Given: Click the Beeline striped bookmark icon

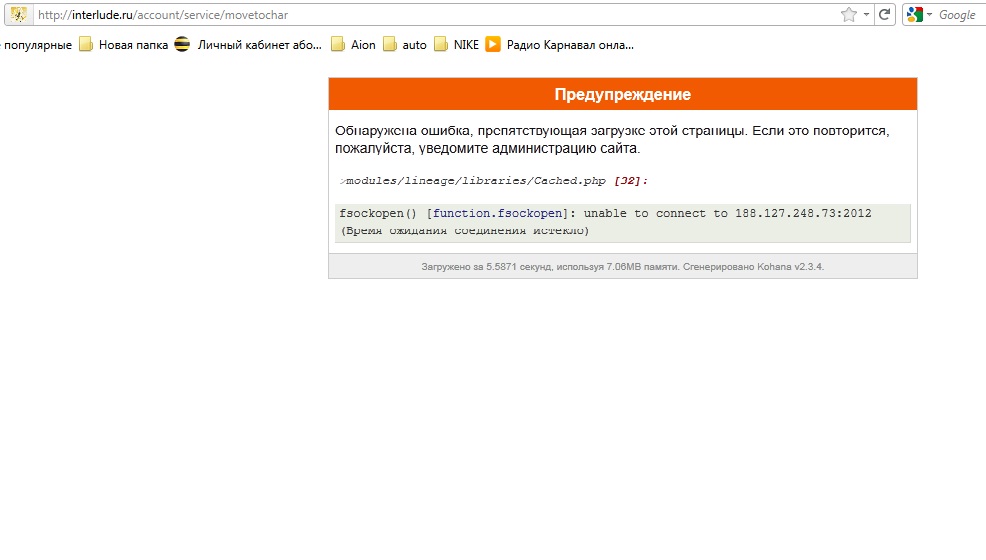Looking at the screenshot, I should (x=182, y=45).
